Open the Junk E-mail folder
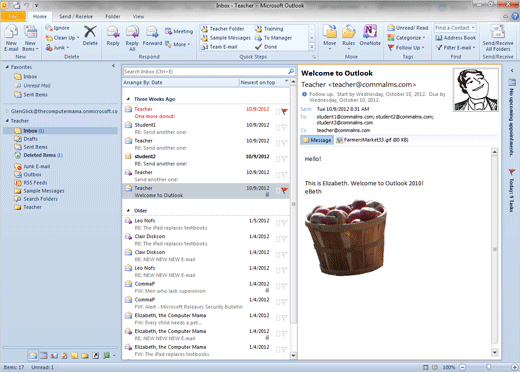The height and width of the screenshot is (372, 520). tap(32, 166)
